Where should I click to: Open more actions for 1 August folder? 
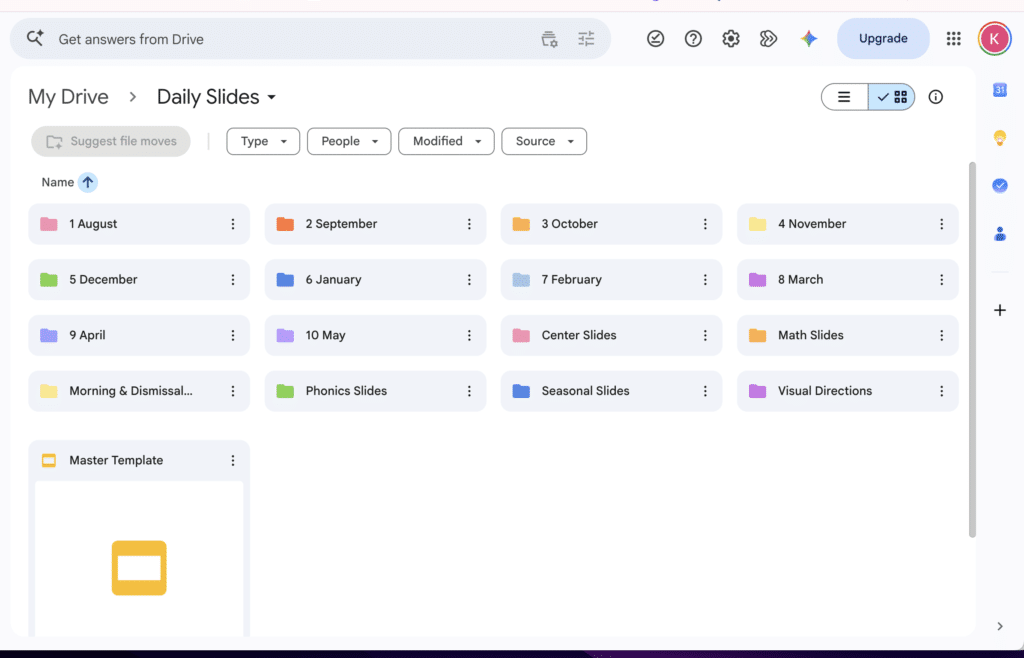232,224
